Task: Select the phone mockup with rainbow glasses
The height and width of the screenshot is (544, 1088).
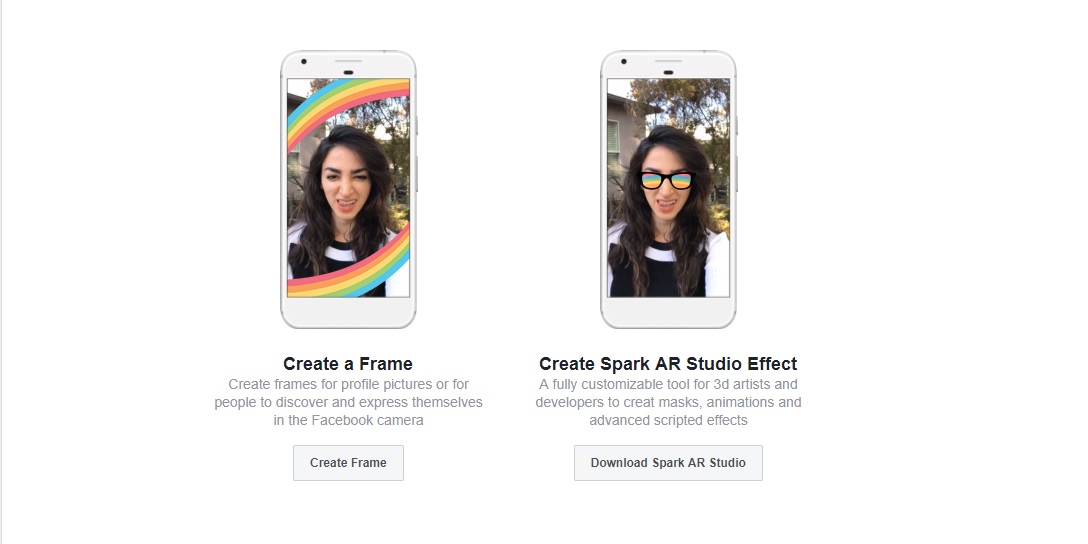Action: point(668,189)
